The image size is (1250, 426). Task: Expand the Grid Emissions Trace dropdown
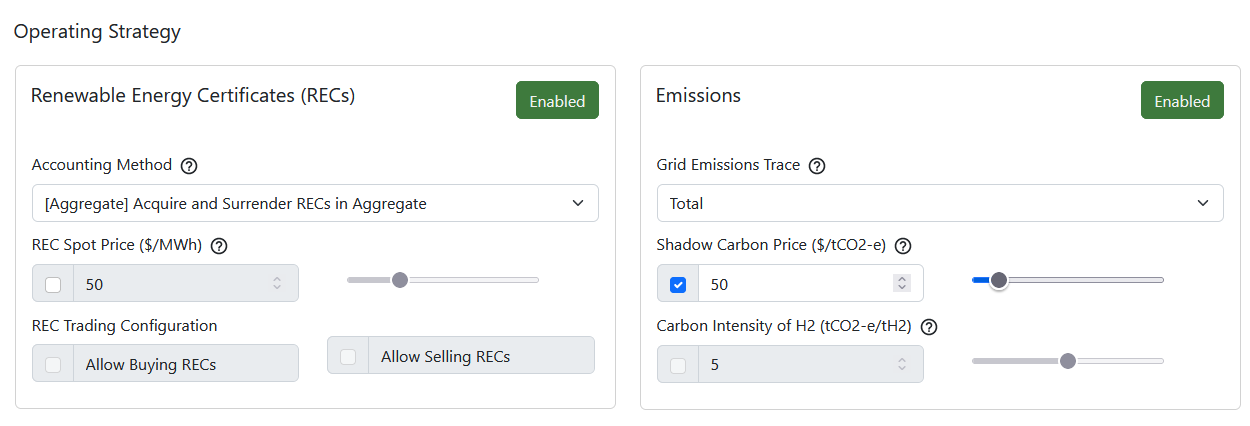pos(940,203)
